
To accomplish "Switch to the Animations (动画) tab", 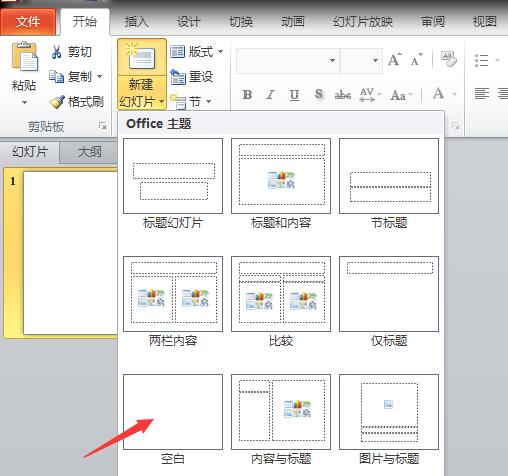I will [x=293, y=22].
